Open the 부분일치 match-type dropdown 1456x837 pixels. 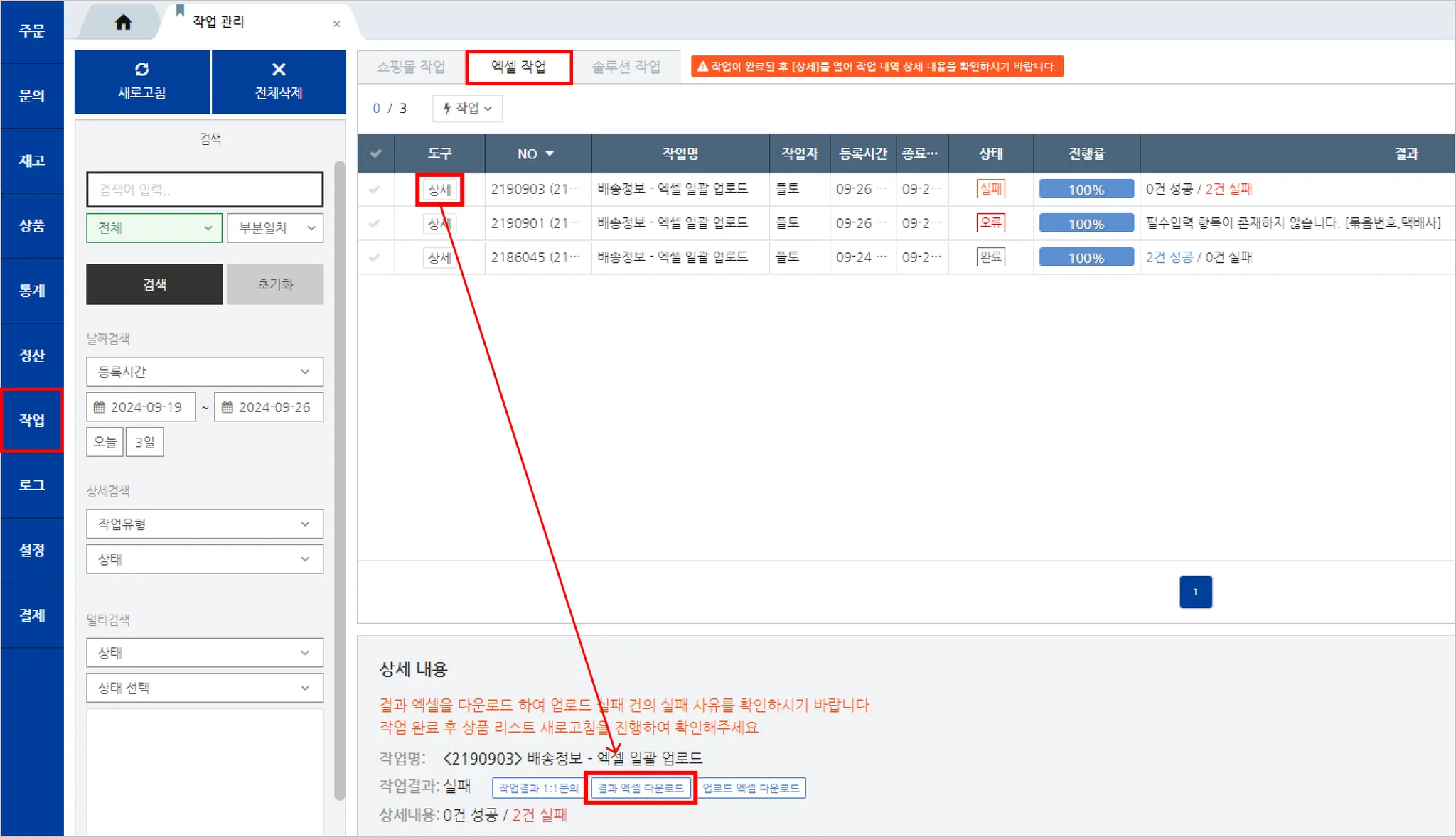click(275, 228)
